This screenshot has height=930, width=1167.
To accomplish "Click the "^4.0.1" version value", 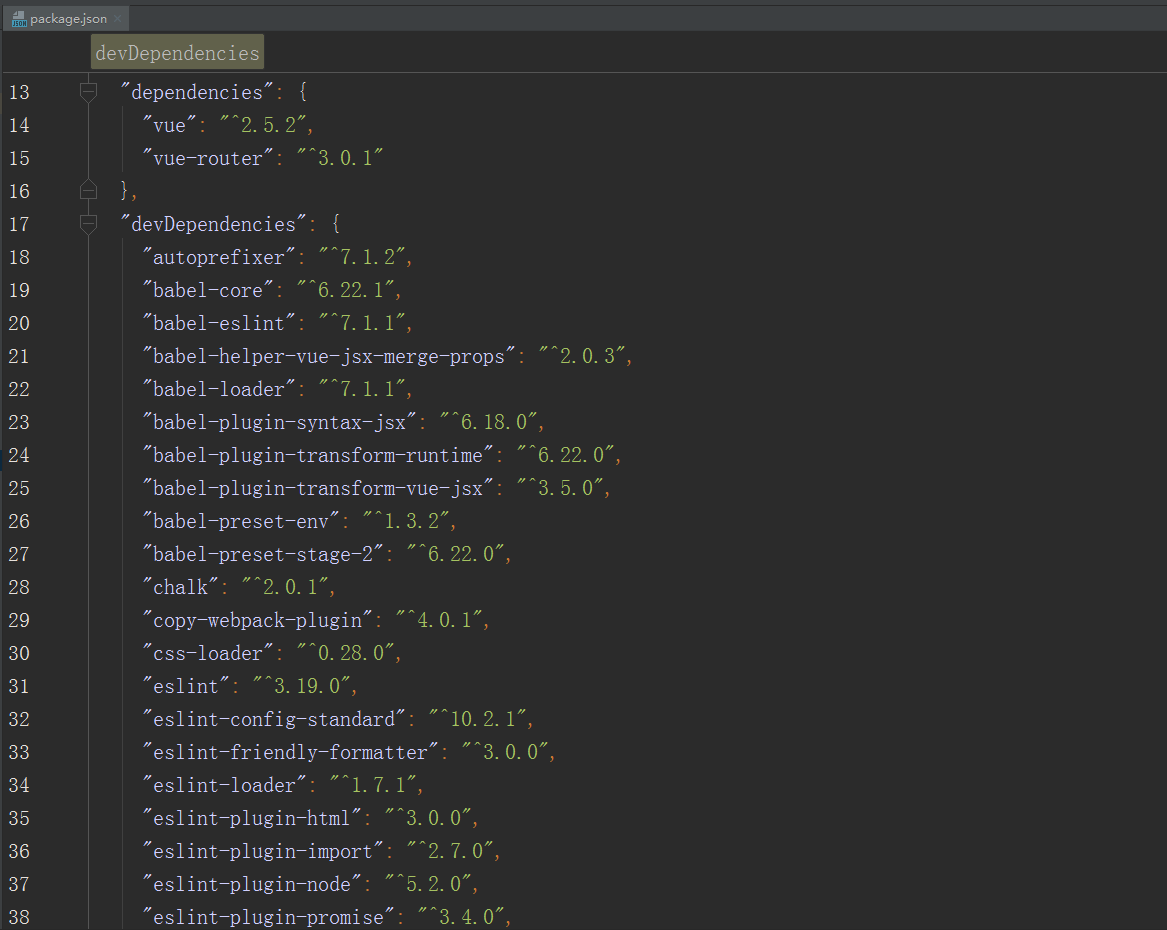I will [x=439, y=620].
